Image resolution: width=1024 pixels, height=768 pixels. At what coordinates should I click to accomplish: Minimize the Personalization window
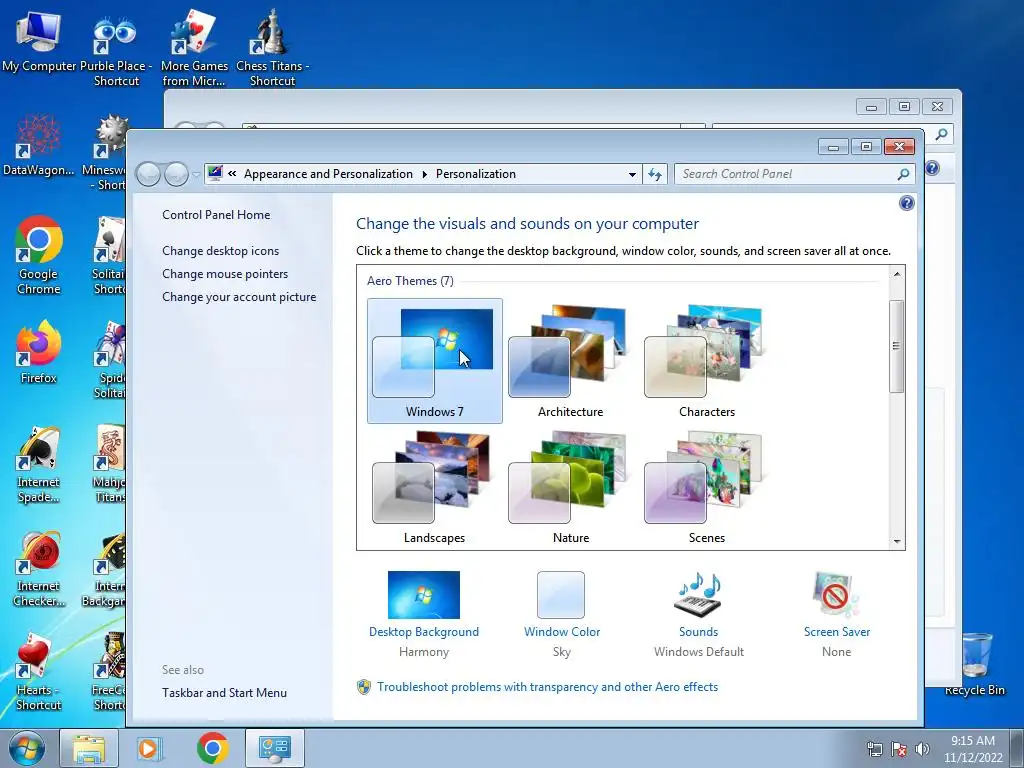coord(833,146)
